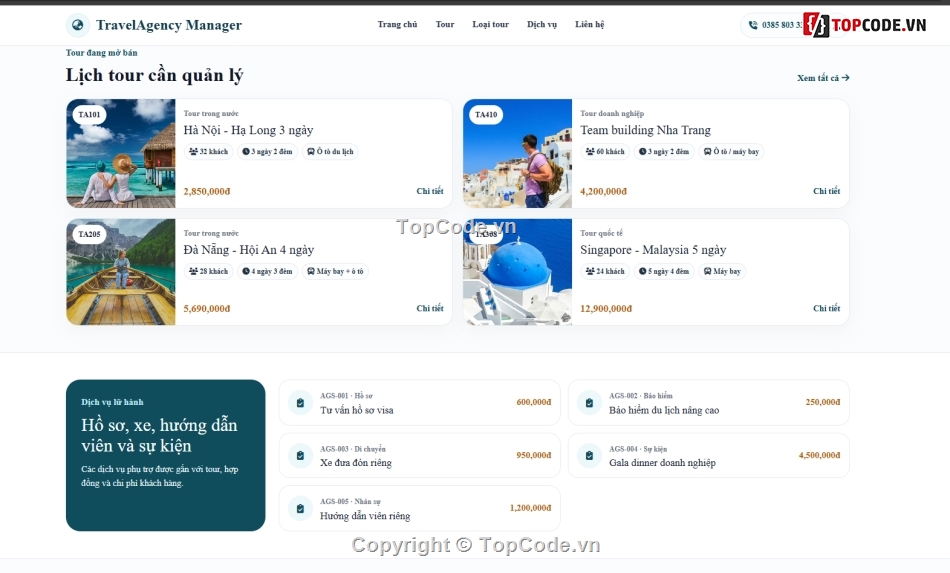
Task: Open the Trang chủ menu item
Action: pos(397,24)
